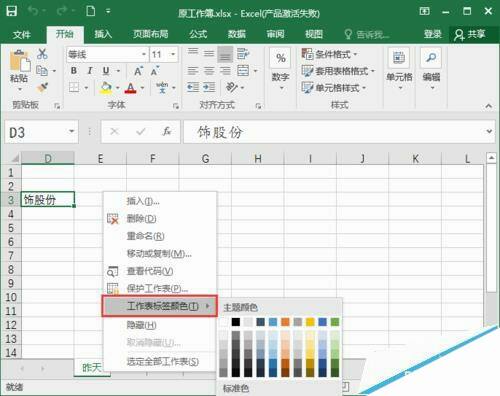Expand 条件格式 conditional formatting menu

[x=329, y=54]
